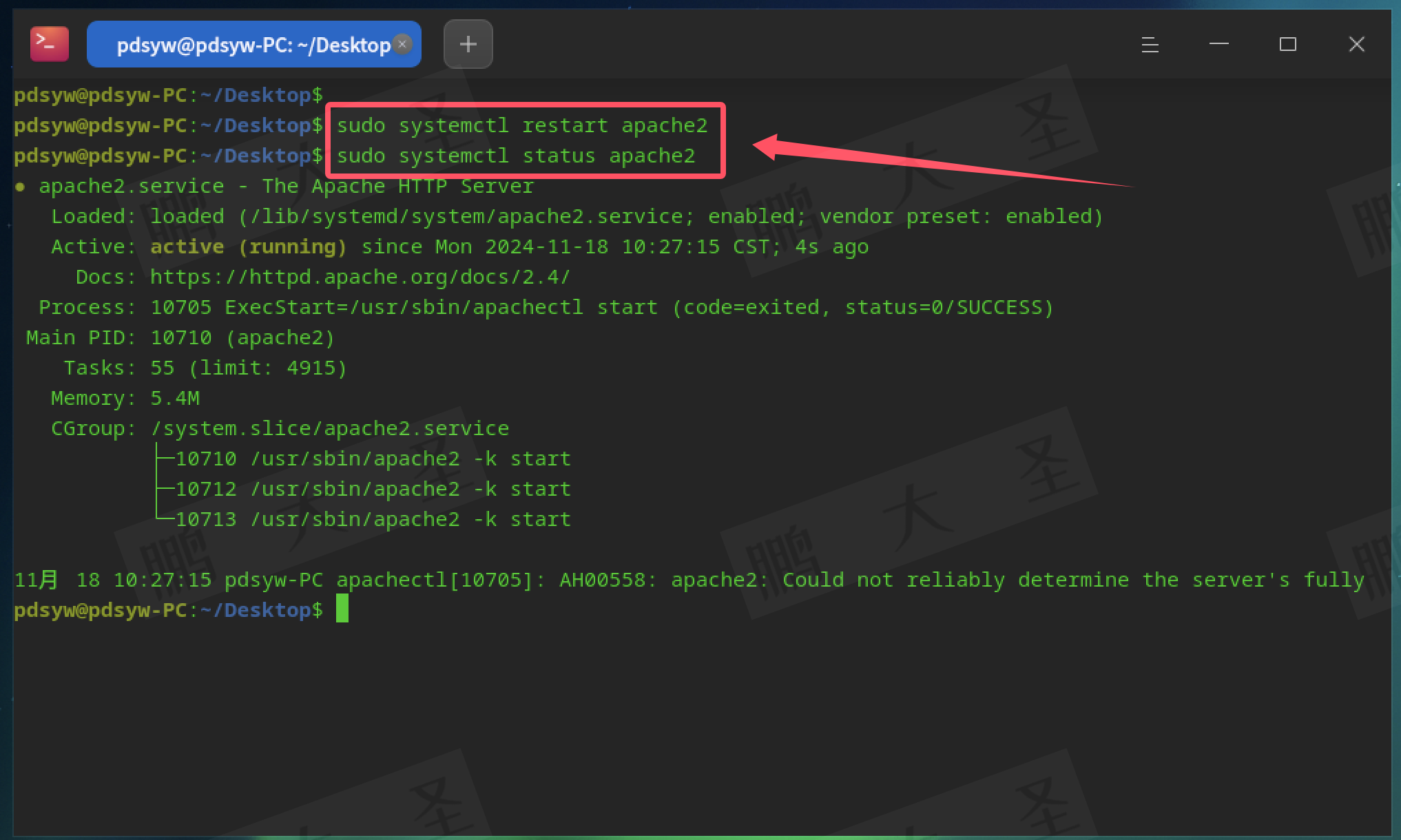Close the terminal window

pos(1357,45)
